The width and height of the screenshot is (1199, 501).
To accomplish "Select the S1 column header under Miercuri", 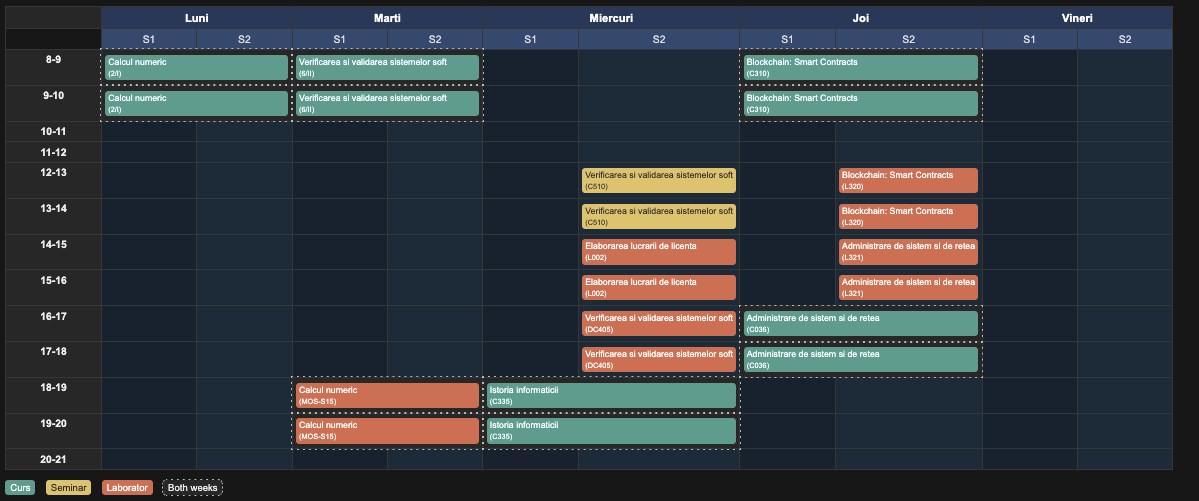I will (531, 39).
